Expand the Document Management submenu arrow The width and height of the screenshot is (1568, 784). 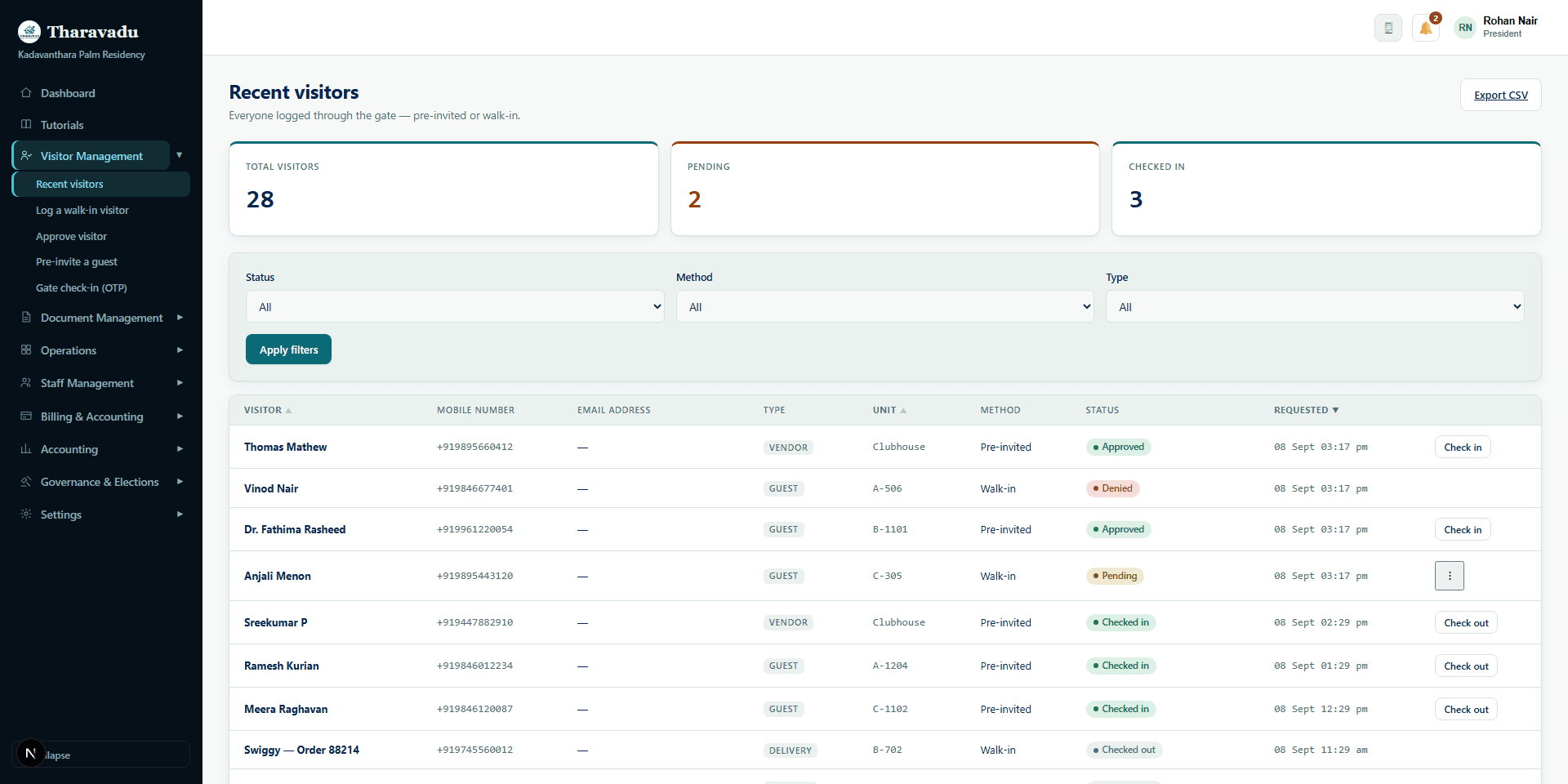point(180,318)
